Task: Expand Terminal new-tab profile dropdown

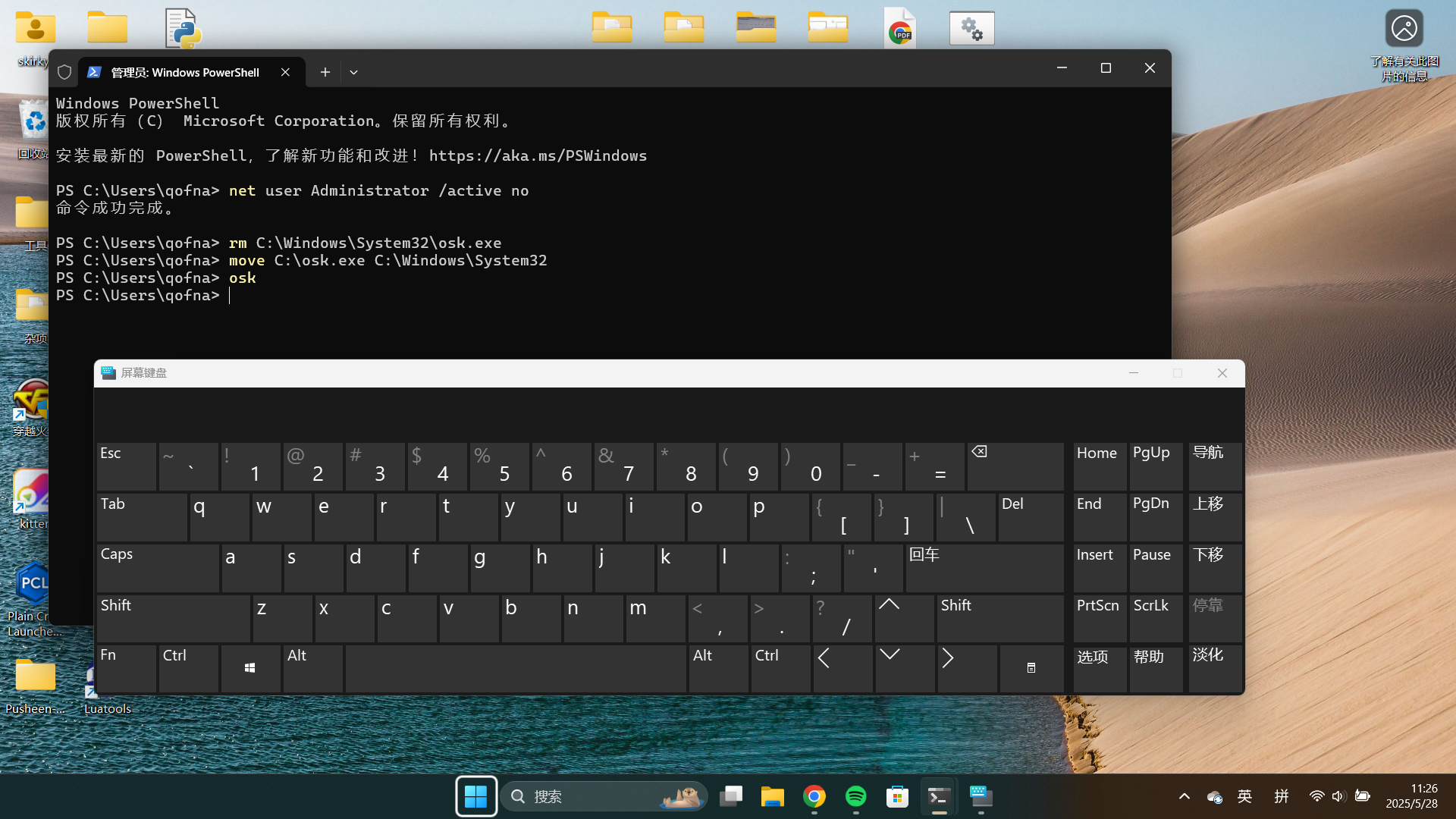Action: pos(353,72)
